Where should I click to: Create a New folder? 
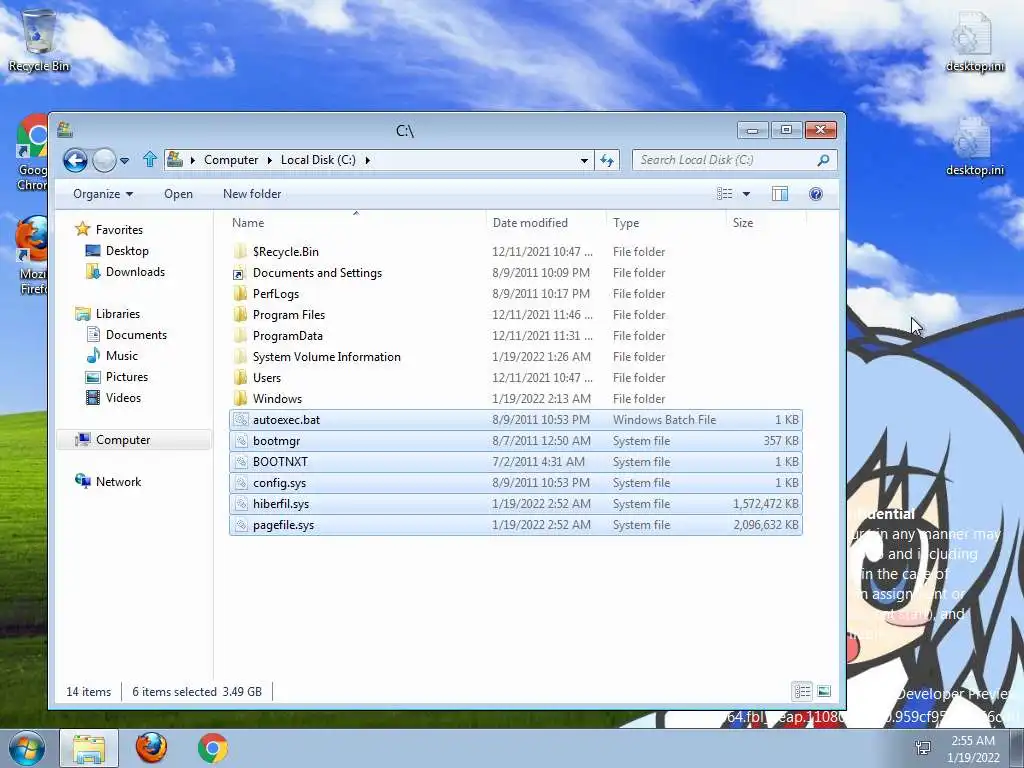point(252,194)
